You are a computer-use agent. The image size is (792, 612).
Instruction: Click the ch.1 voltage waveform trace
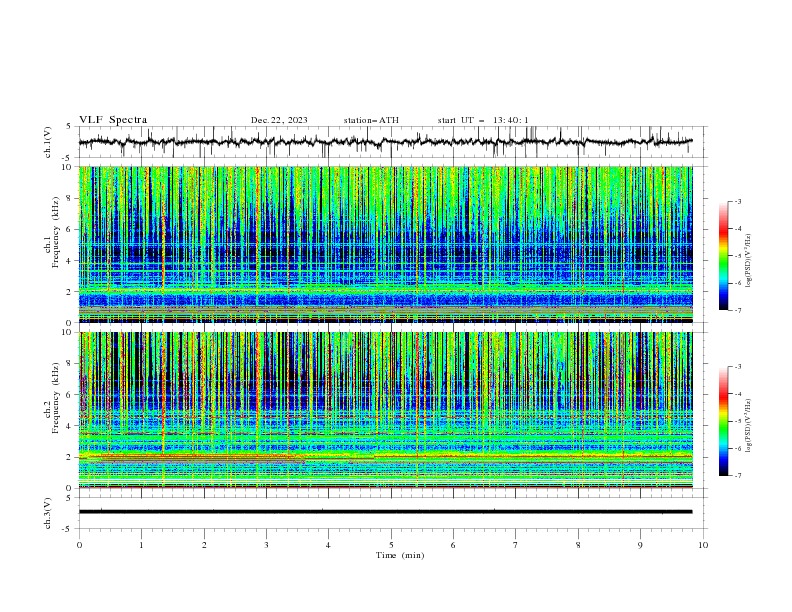point(385,142)
